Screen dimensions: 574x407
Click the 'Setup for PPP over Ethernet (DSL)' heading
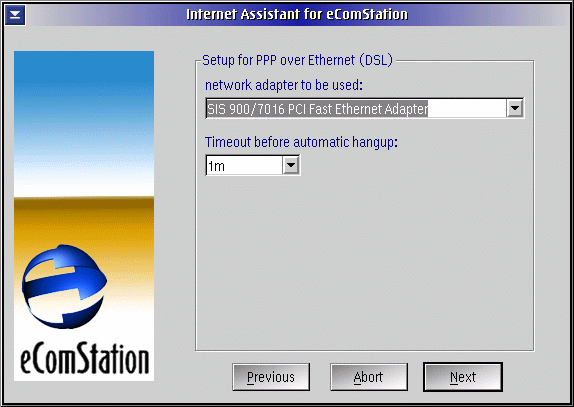[x=297, y=60]
